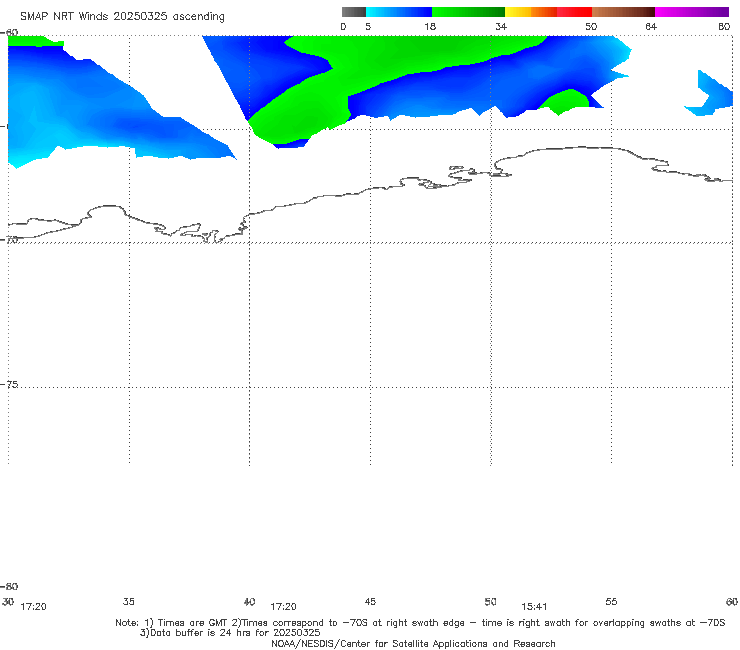740x650 pixels.
Task: Click the swath time '17:20' near longitude 40
Action: (x=283, y=607)
